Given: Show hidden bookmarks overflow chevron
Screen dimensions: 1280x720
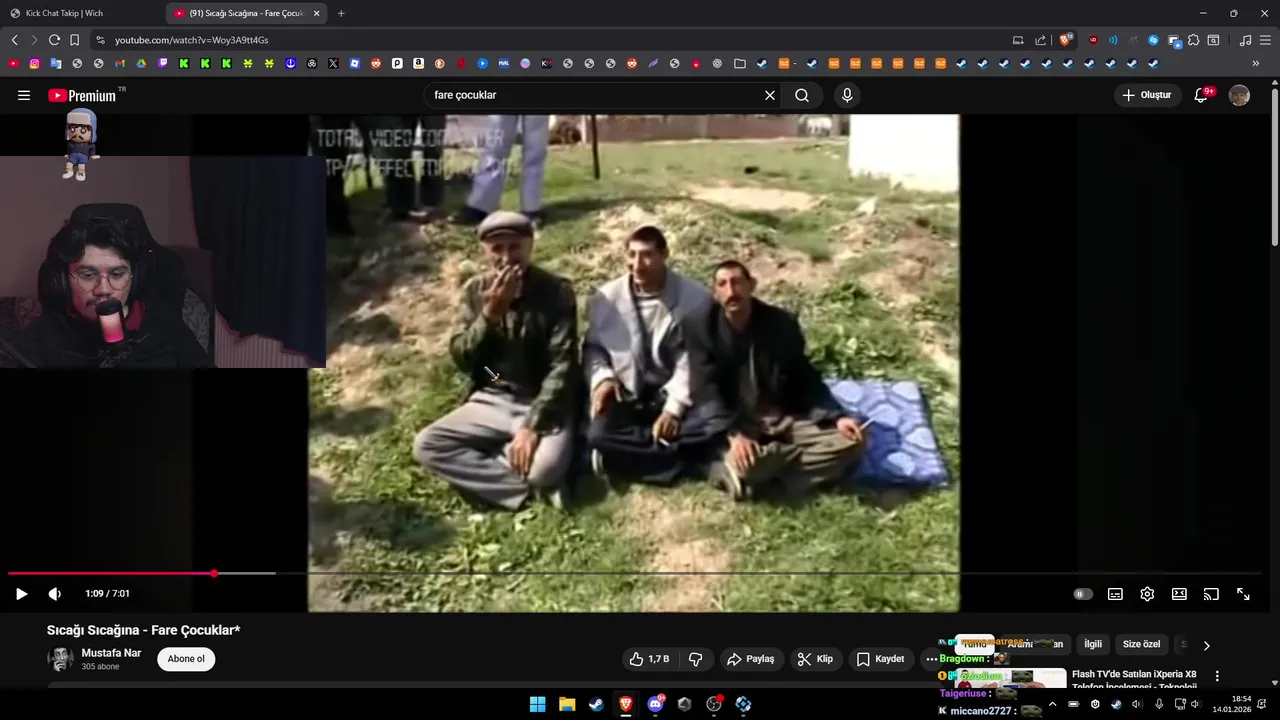Looking at the screenshot, I should [x=1256, y=63].
